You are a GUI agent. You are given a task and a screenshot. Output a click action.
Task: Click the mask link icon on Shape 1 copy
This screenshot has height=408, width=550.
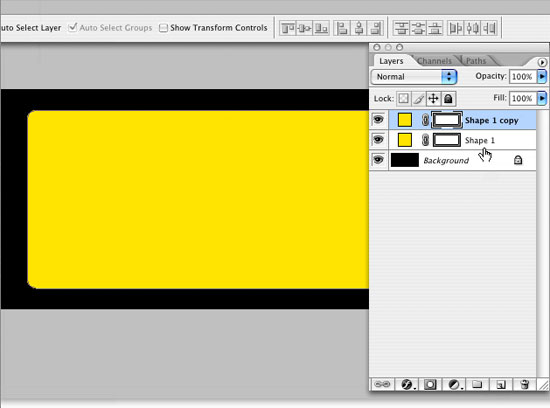[425, 120]
